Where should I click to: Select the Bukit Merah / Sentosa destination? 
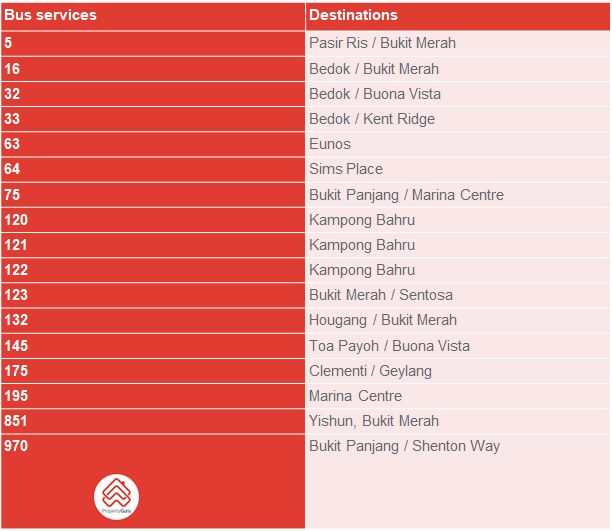click(380, 295)
